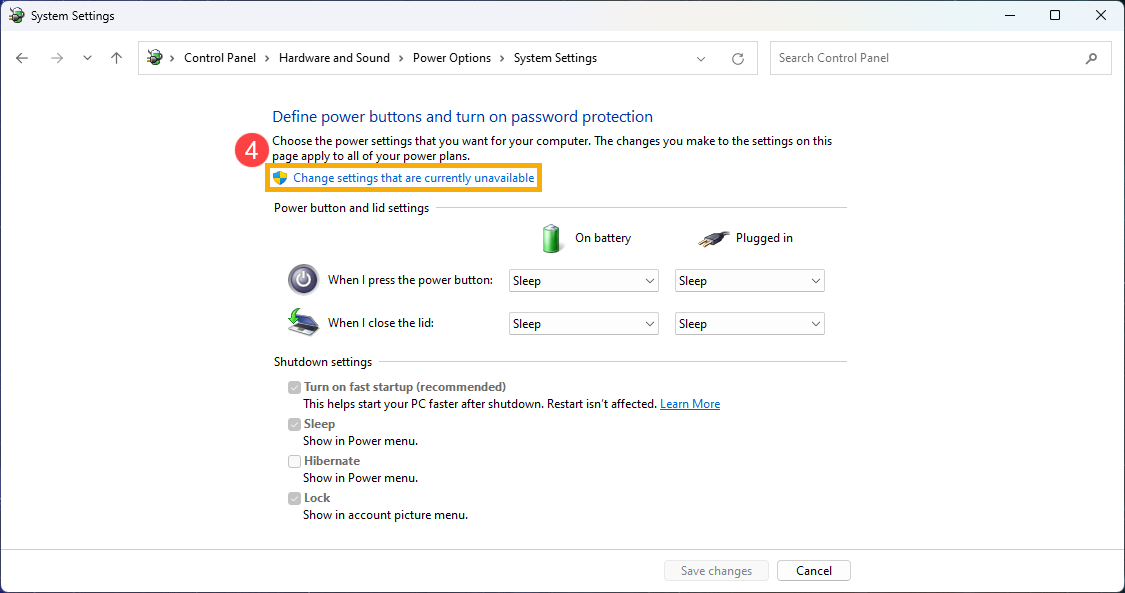Click the Search Control Panel field
This screenshot has height=593, width=1125.
point(925,58)
